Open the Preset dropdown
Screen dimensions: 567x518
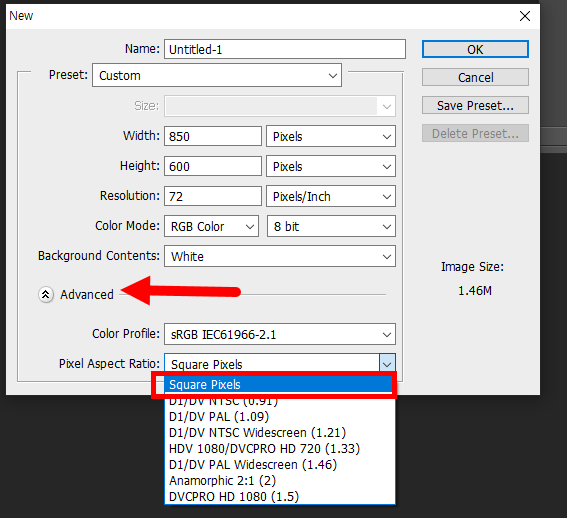[217, 75]
